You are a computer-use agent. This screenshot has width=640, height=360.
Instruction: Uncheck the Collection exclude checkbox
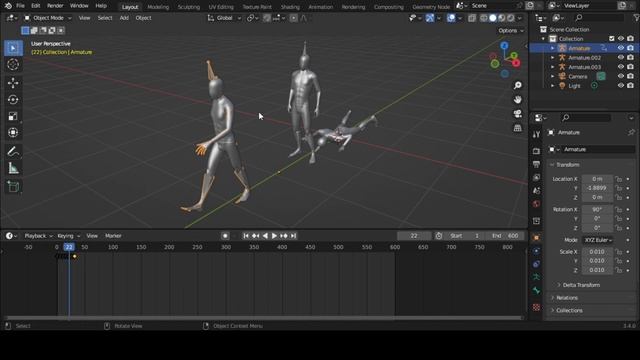[611, 39]
